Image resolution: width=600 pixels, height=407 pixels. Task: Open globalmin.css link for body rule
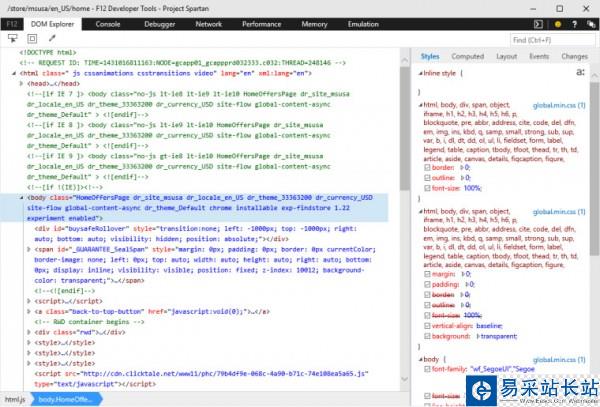pyautogui.click(x=559, y=360)
